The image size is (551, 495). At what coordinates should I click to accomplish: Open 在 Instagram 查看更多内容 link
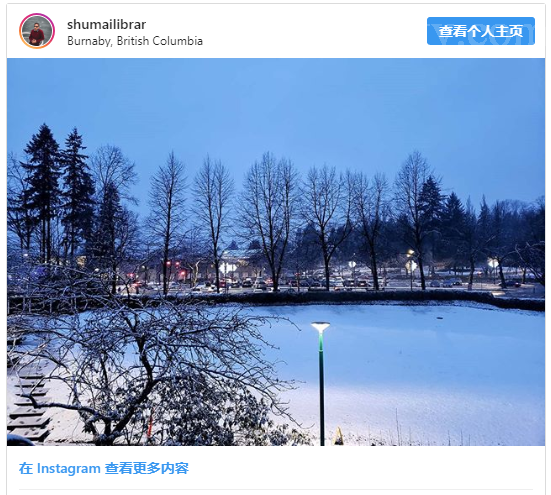pos(104,468)
